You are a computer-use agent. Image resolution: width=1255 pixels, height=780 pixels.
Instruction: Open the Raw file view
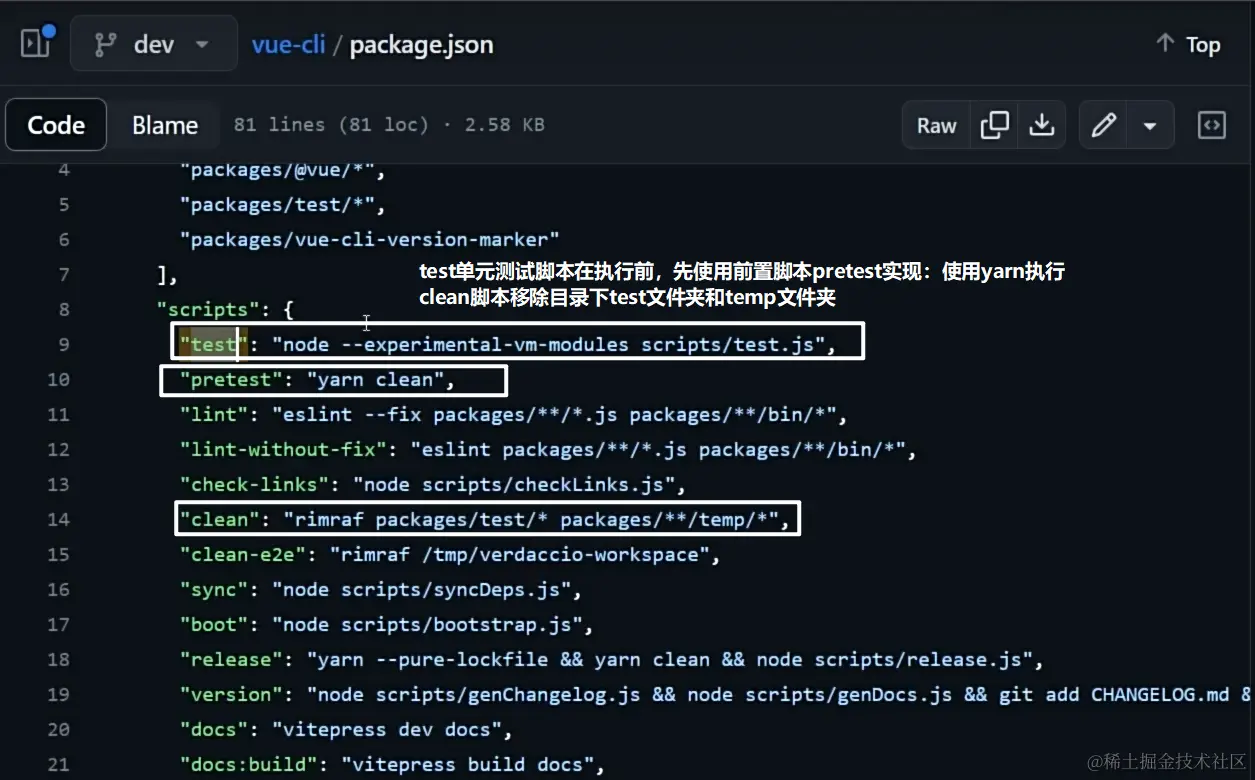click(x=937, y=125)
